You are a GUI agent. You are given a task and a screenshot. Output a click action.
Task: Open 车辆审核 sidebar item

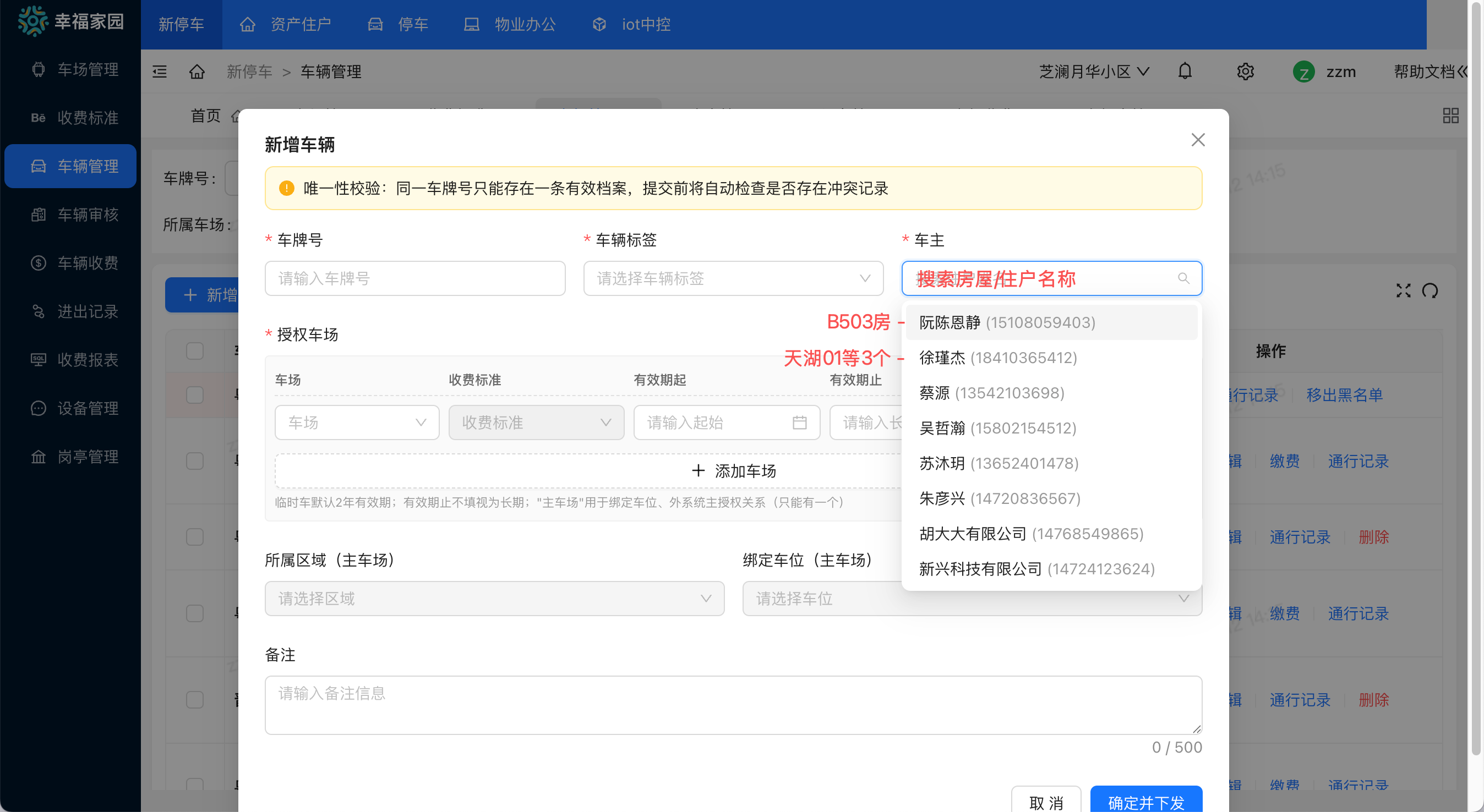pyautogui.click(x=70, y=214)
